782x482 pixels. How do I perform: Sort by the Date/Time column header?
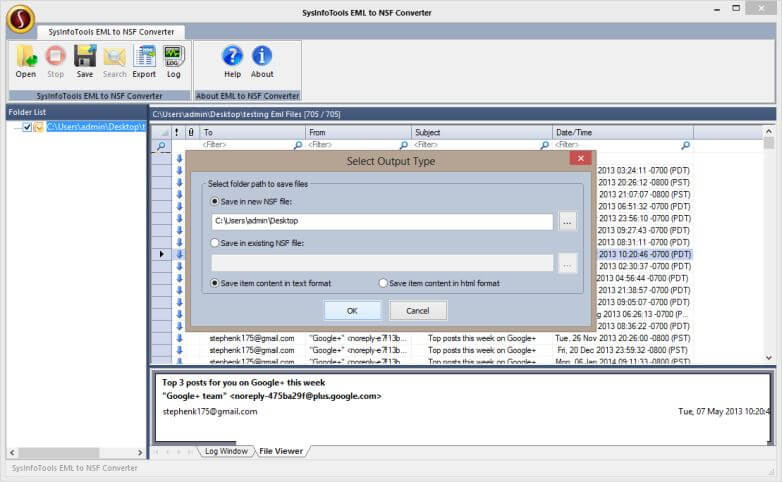coord(623,132)
